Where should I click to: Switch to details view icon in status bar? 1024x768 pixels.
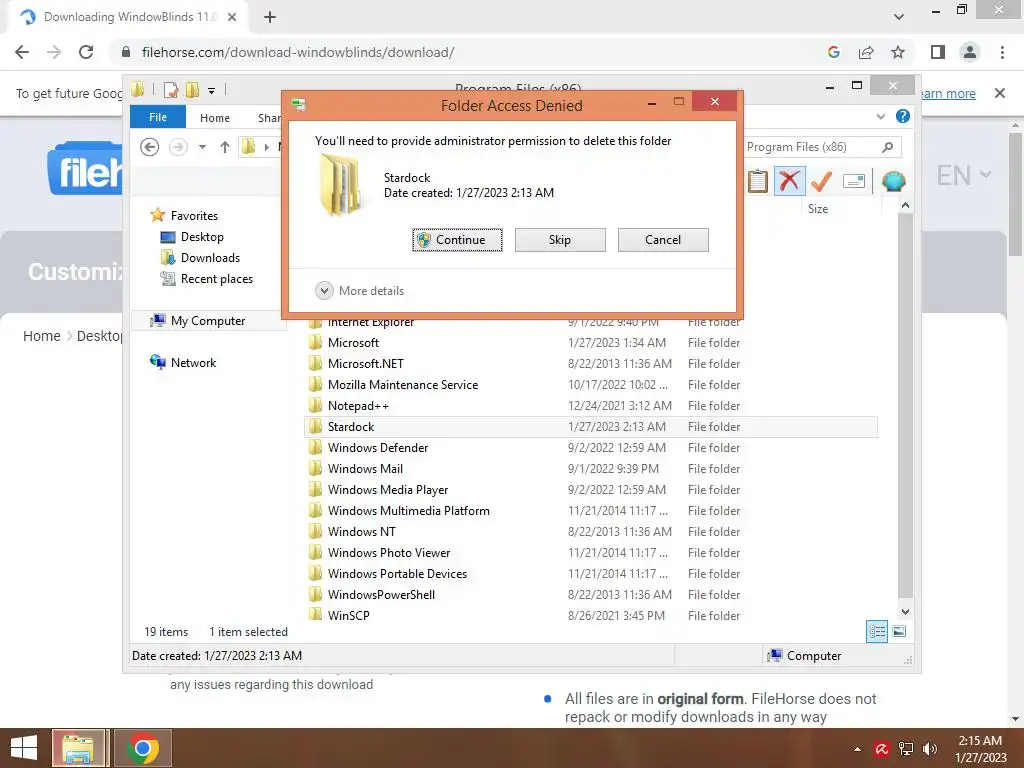click(877, 632)
